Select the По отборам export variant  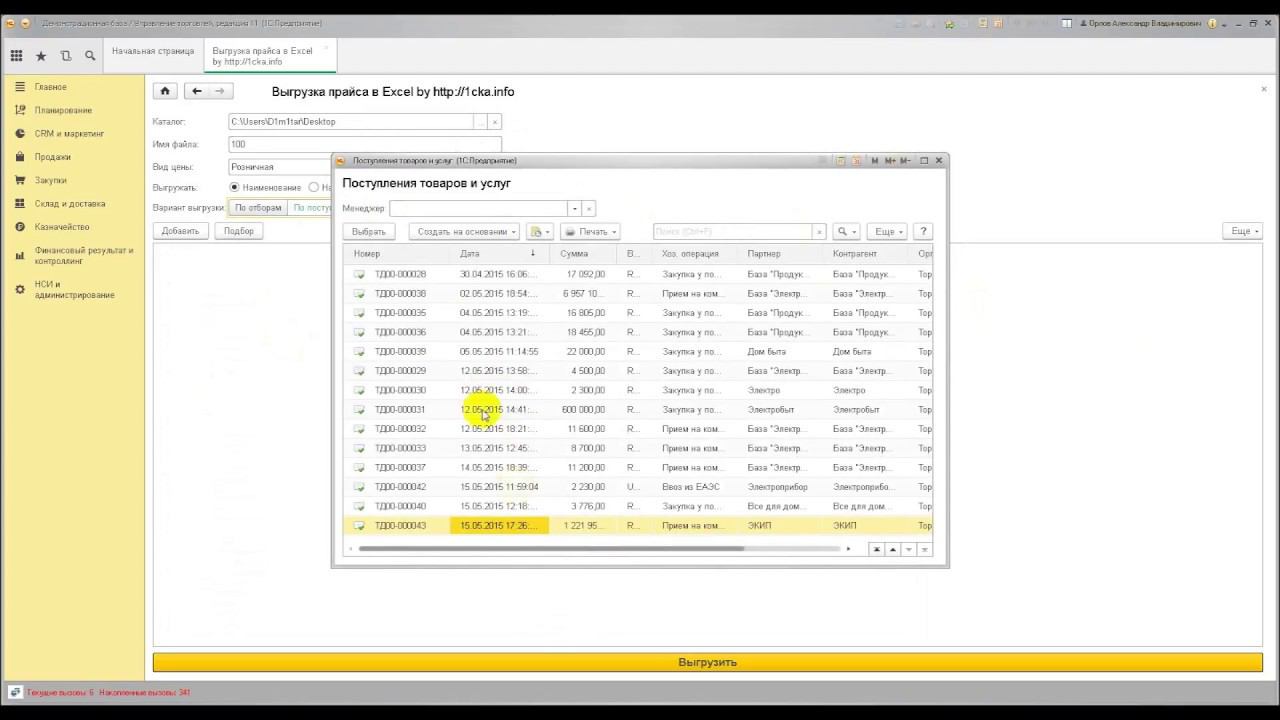258,208
